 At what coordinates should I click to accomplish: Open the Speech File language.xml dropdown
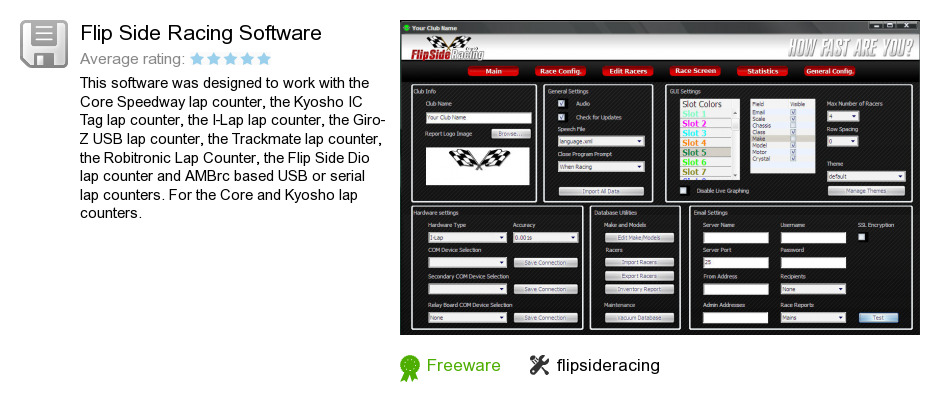pyautogui.click(x=601, y=142)
